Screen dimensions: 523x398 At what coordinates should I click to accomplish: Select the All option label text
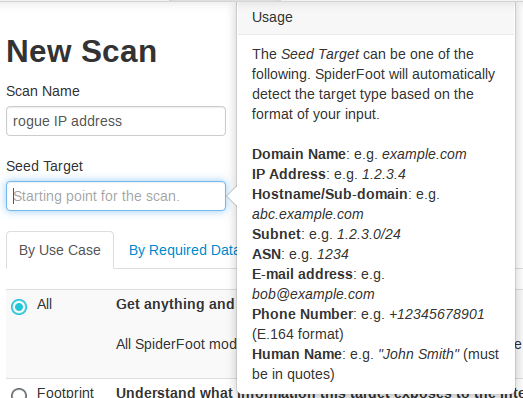coord(44,304)
